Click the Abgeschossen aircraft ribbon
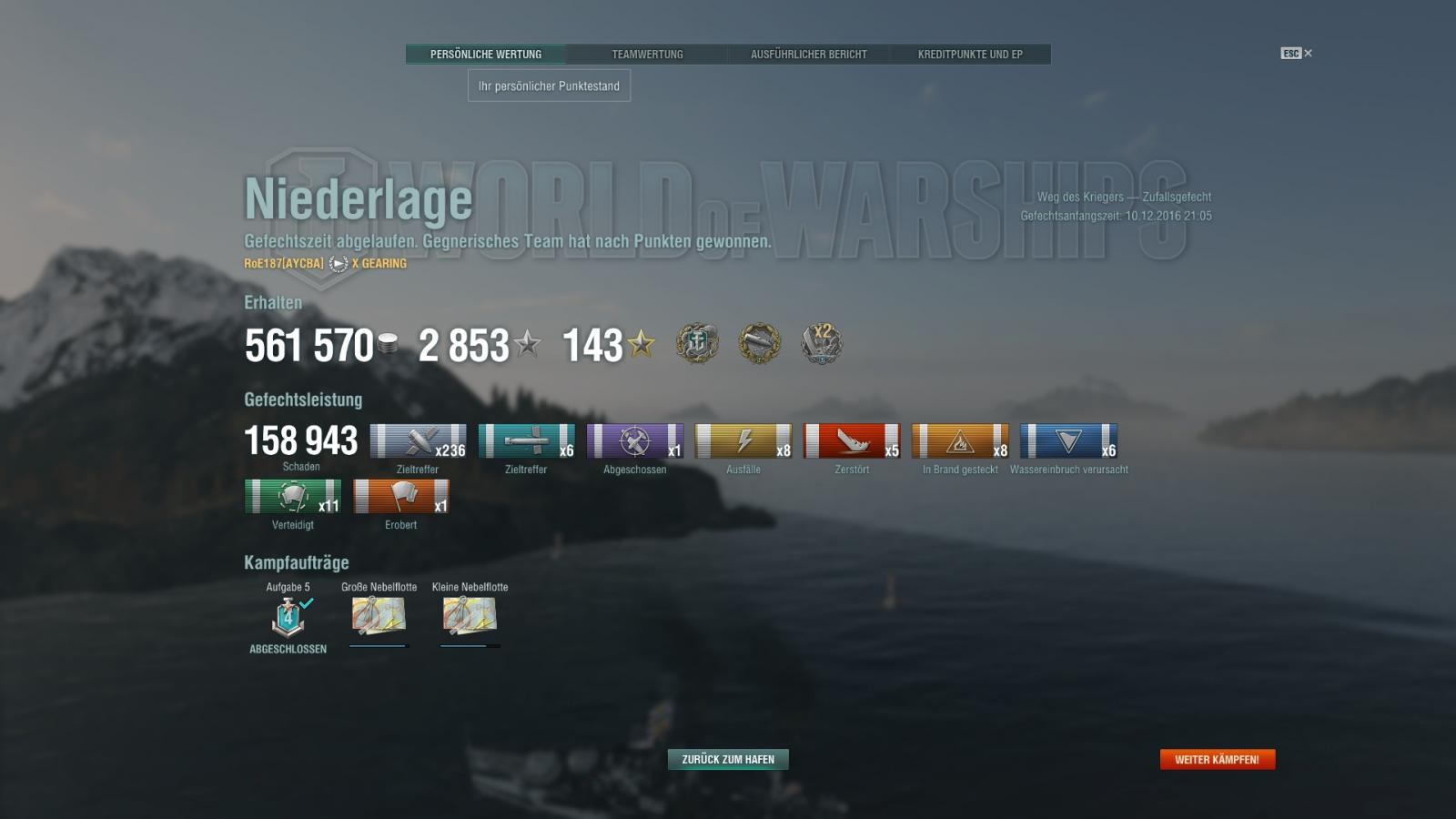The height and width of the screenshot is (819, 1456). coord(634,441)
